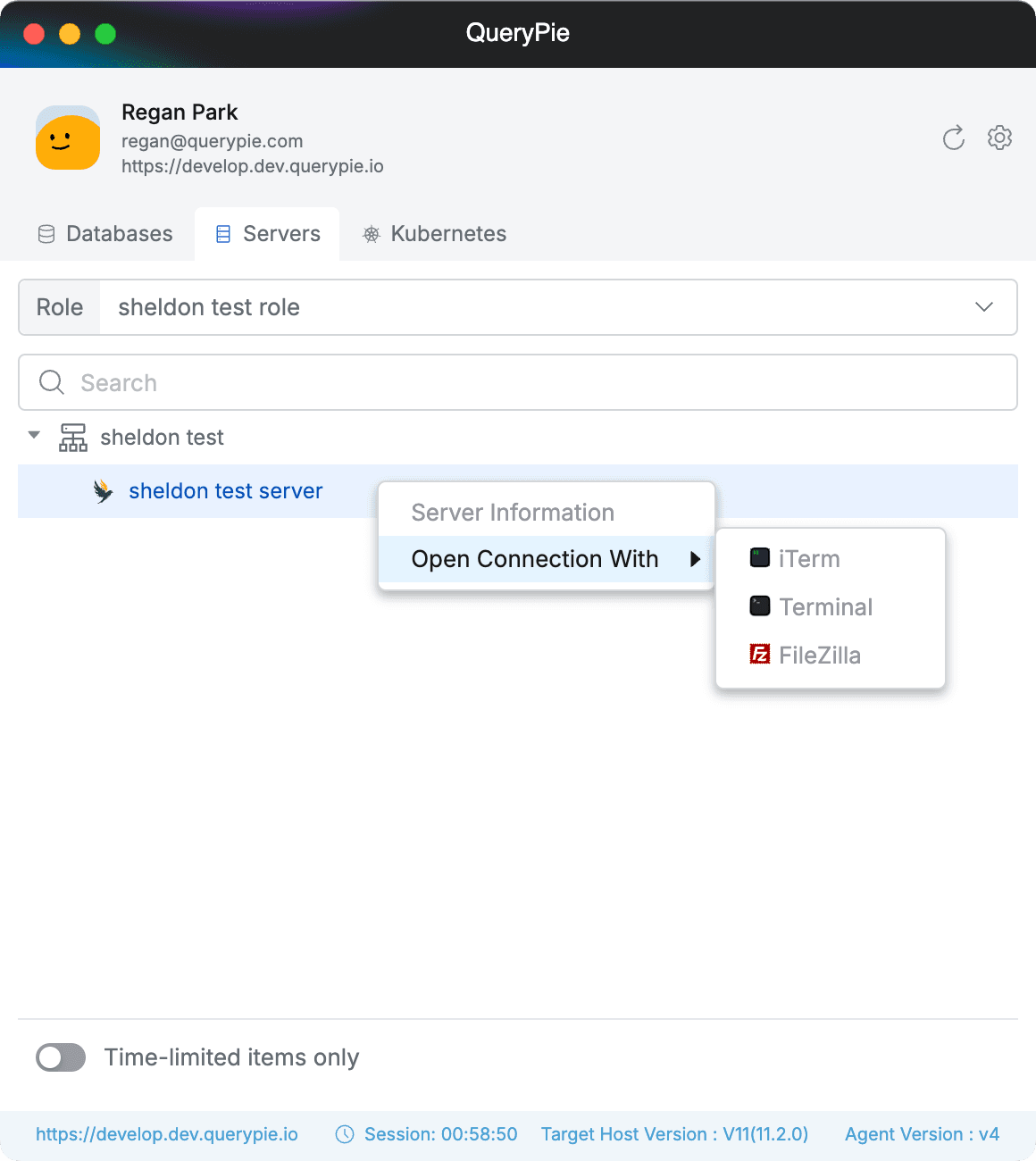Viewport: 1036px width, 1161px height.
Task: Click the clock icon next to Session timer
Action: tap(345, 1133)
